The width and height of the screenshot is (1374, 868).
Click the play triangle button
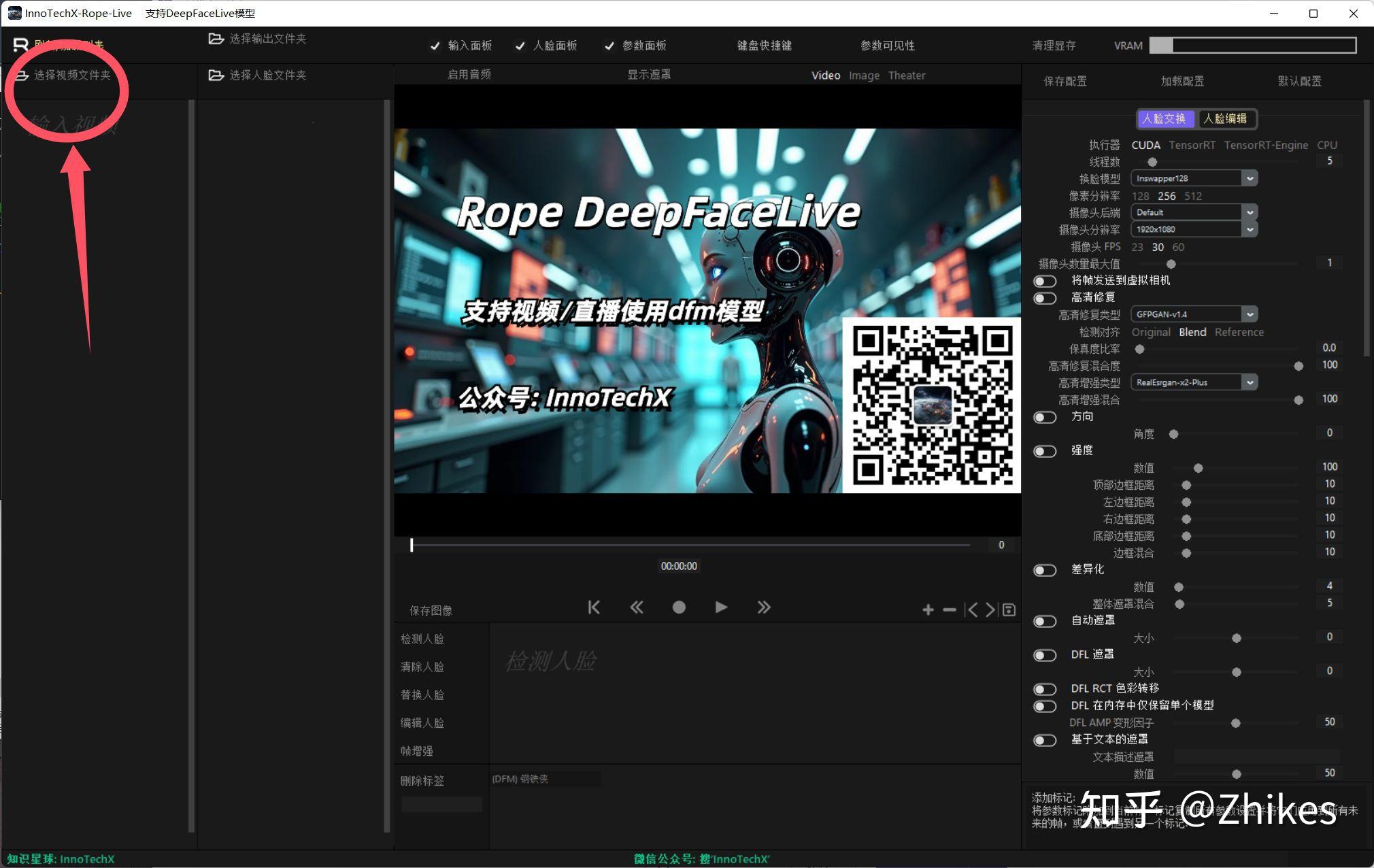pos(721,607)
